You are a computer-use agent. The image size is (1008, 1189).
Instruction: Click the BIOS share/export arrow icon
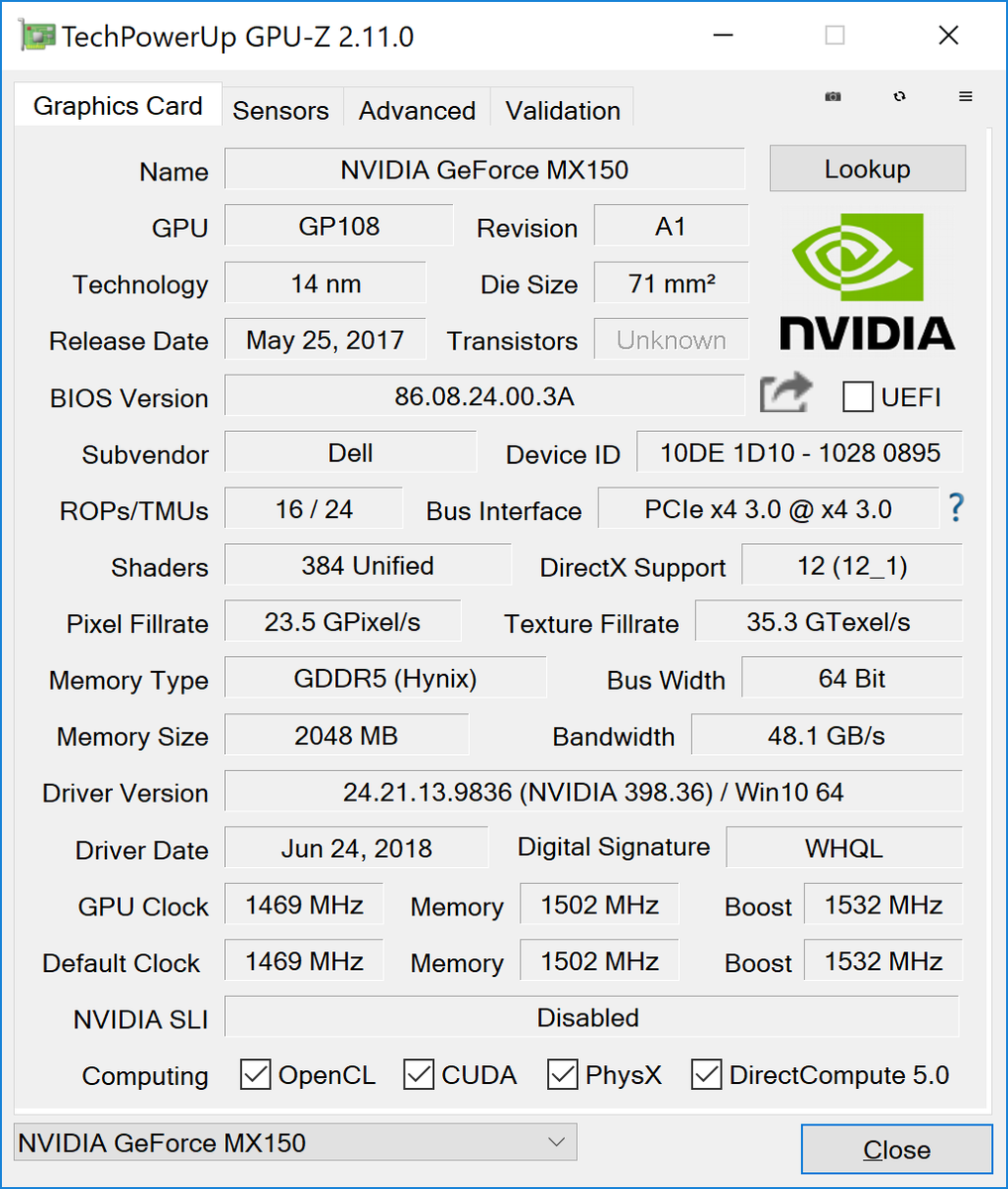click(785, 393)
